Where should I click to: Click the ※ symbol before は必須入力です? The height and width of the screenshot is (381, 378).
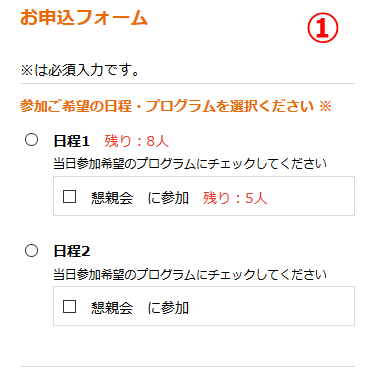(27, 71)
